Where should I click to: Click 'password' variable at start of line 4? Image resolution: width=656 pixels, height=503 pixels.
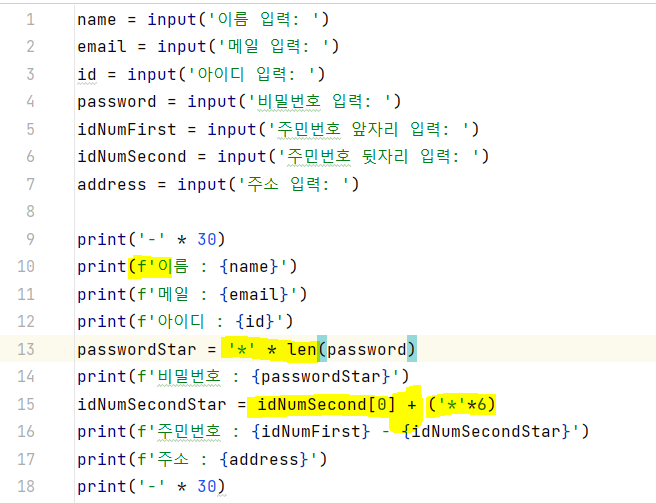(x=117, y=102)
